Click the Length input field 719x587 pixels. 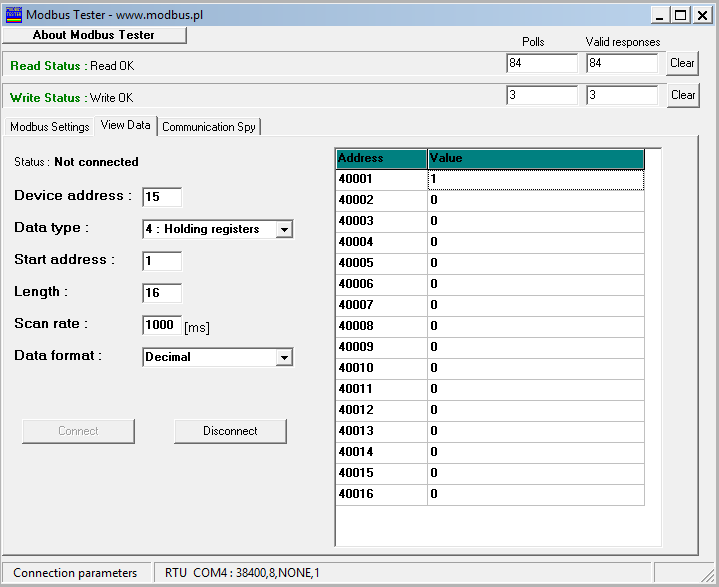click(x=162, y=293)
